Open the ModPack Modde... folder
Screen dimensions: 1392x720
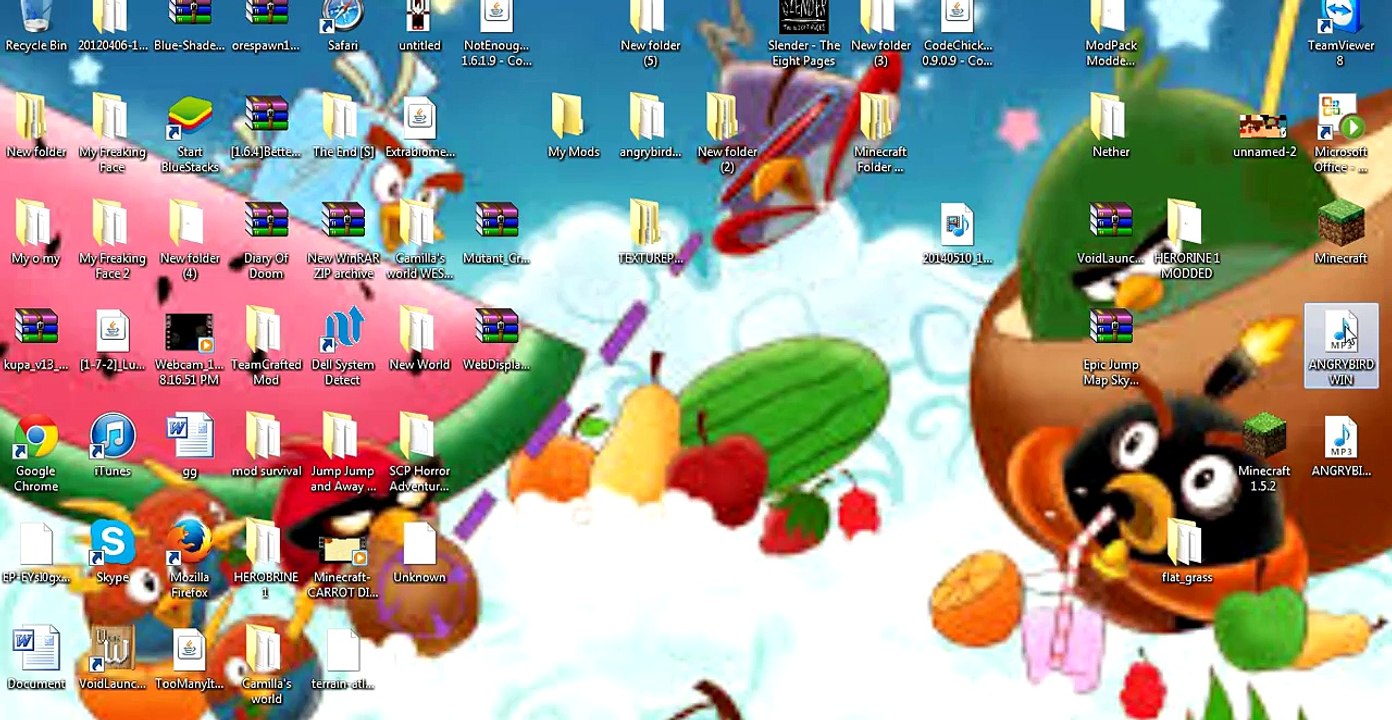coord(1111,34)
